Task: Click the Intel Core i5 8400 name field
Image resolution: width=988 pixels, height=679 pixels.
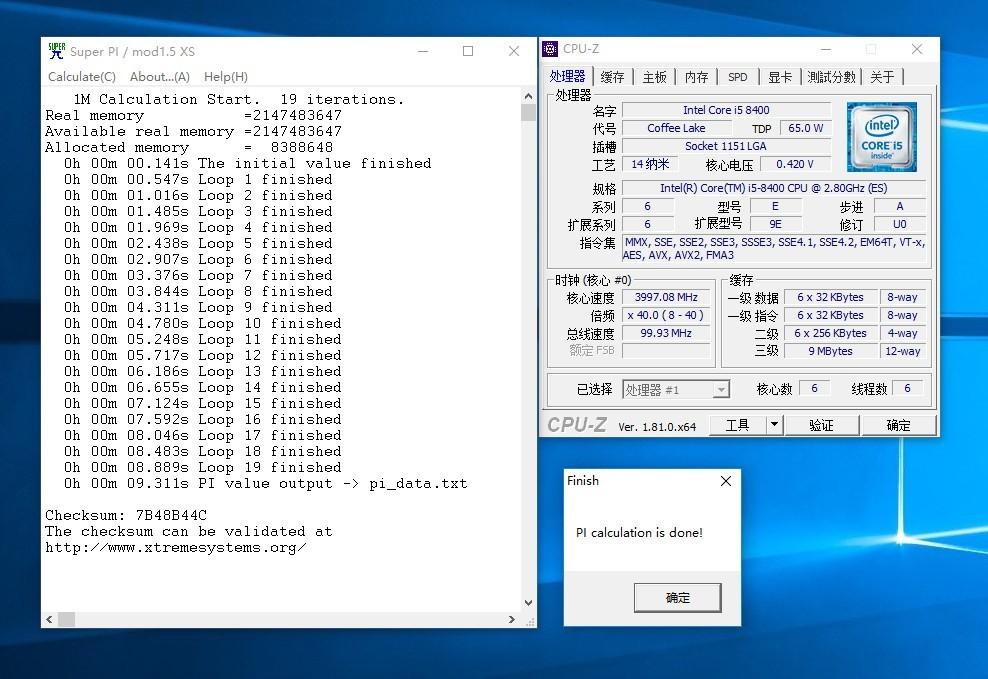Action: 726,110
